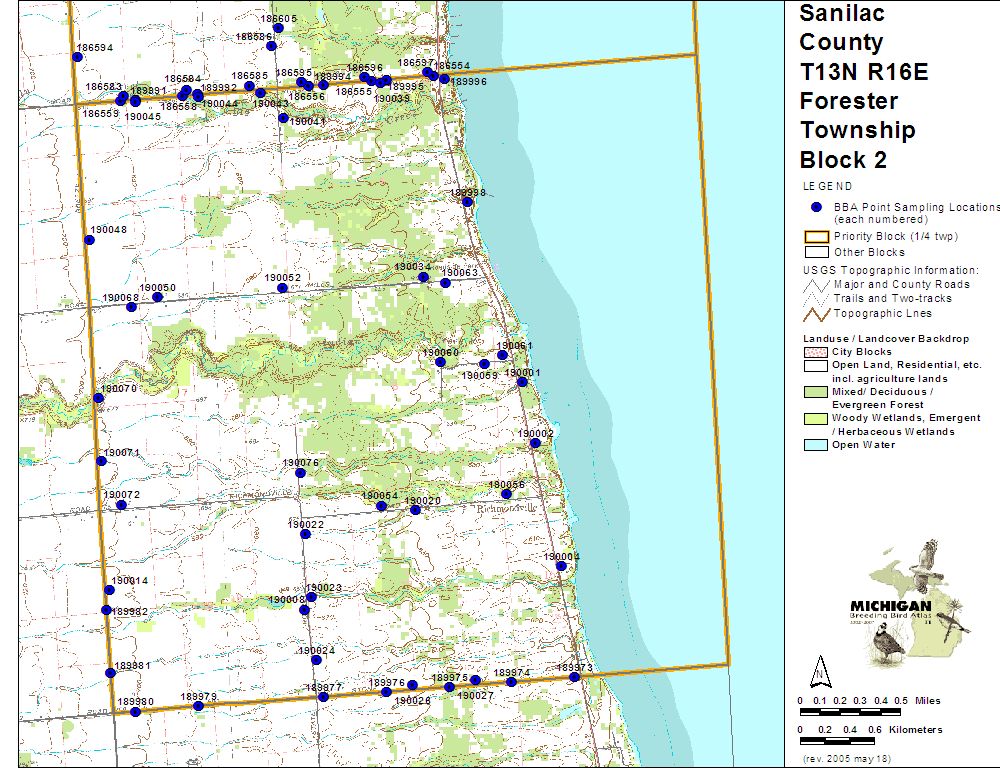Screen dimensions: 1000x768
Task: Pick sampling point 190002 near the lake
Action: 535,443
